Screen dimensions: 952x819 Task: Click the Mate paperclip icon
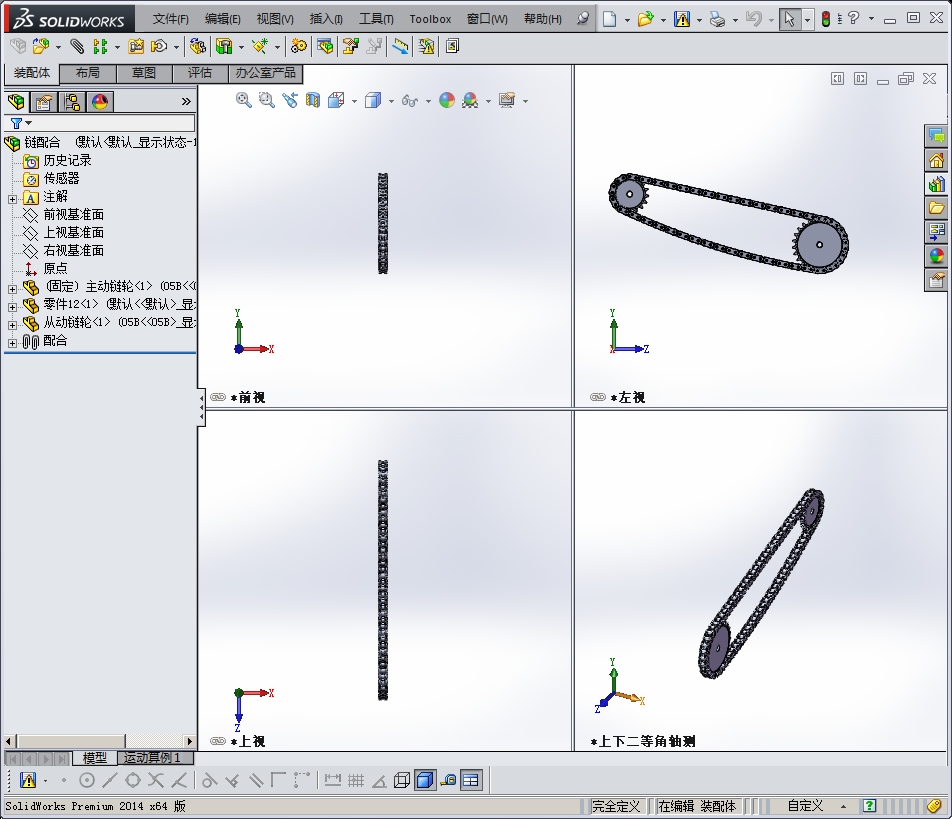tap(77, 46)
